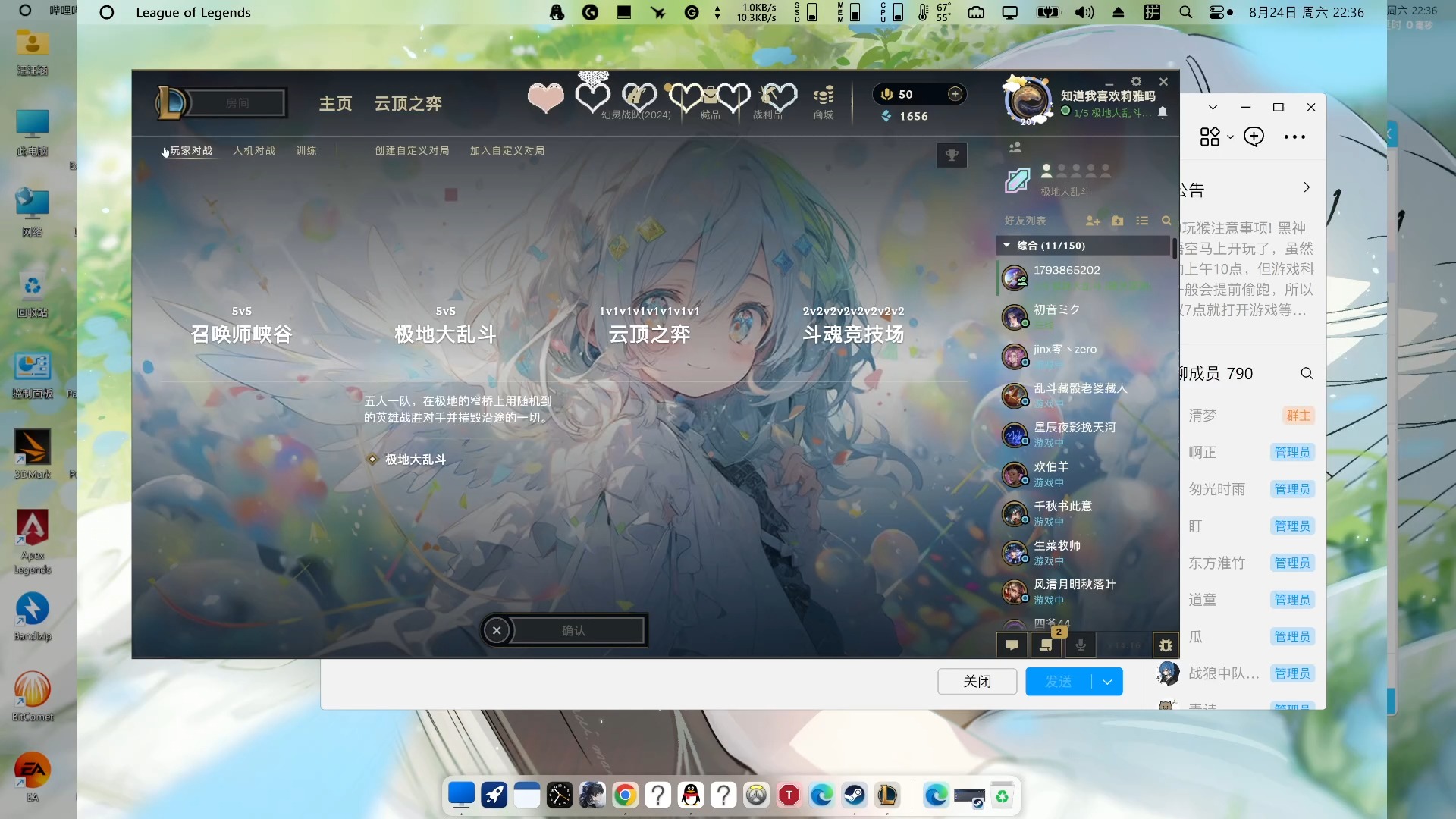Click the volume icon in top menu bar
The width and height of the screenshot is (1456, 819).
click(1084, 12)
